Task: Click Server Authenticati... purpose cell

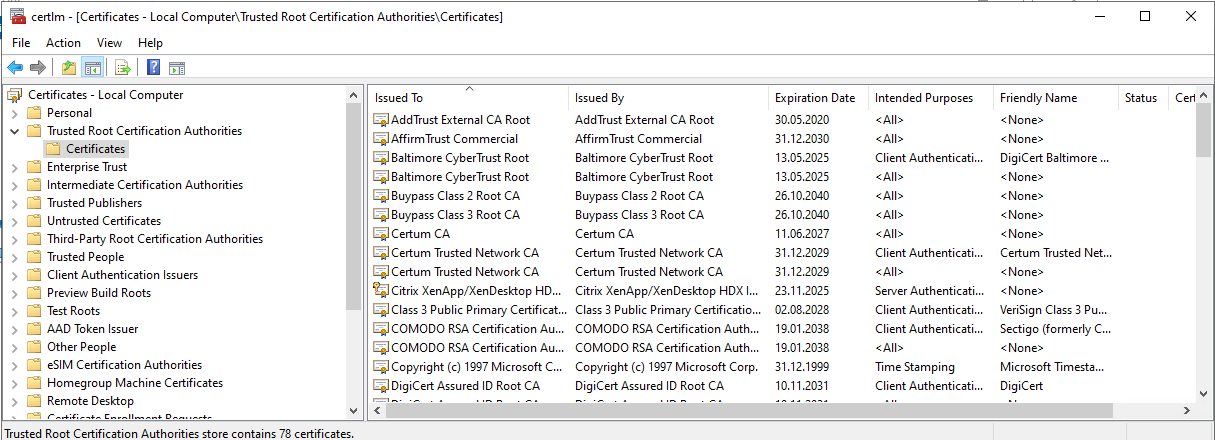Action: pos(930,291)
